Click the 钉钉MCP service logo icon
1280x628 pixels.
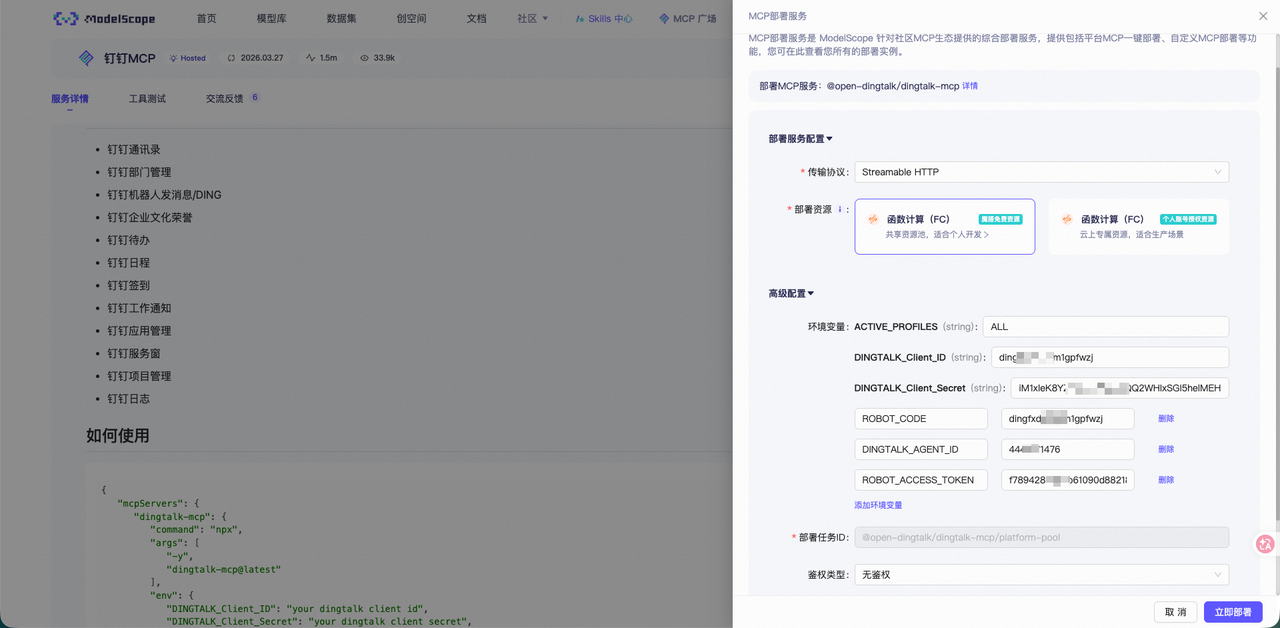pyautogui.click(x=87, y=58)
